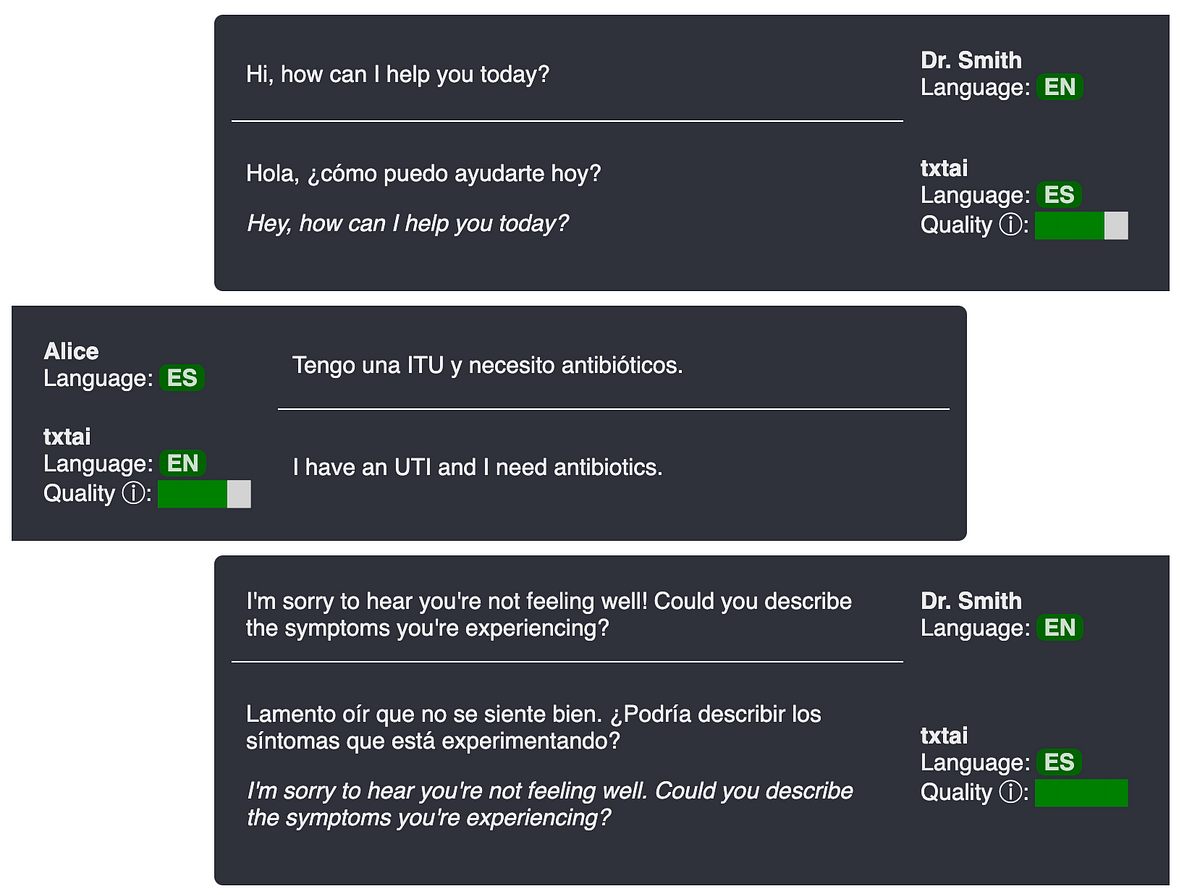Click the ES badge next to Alice's name

point(182,378)
